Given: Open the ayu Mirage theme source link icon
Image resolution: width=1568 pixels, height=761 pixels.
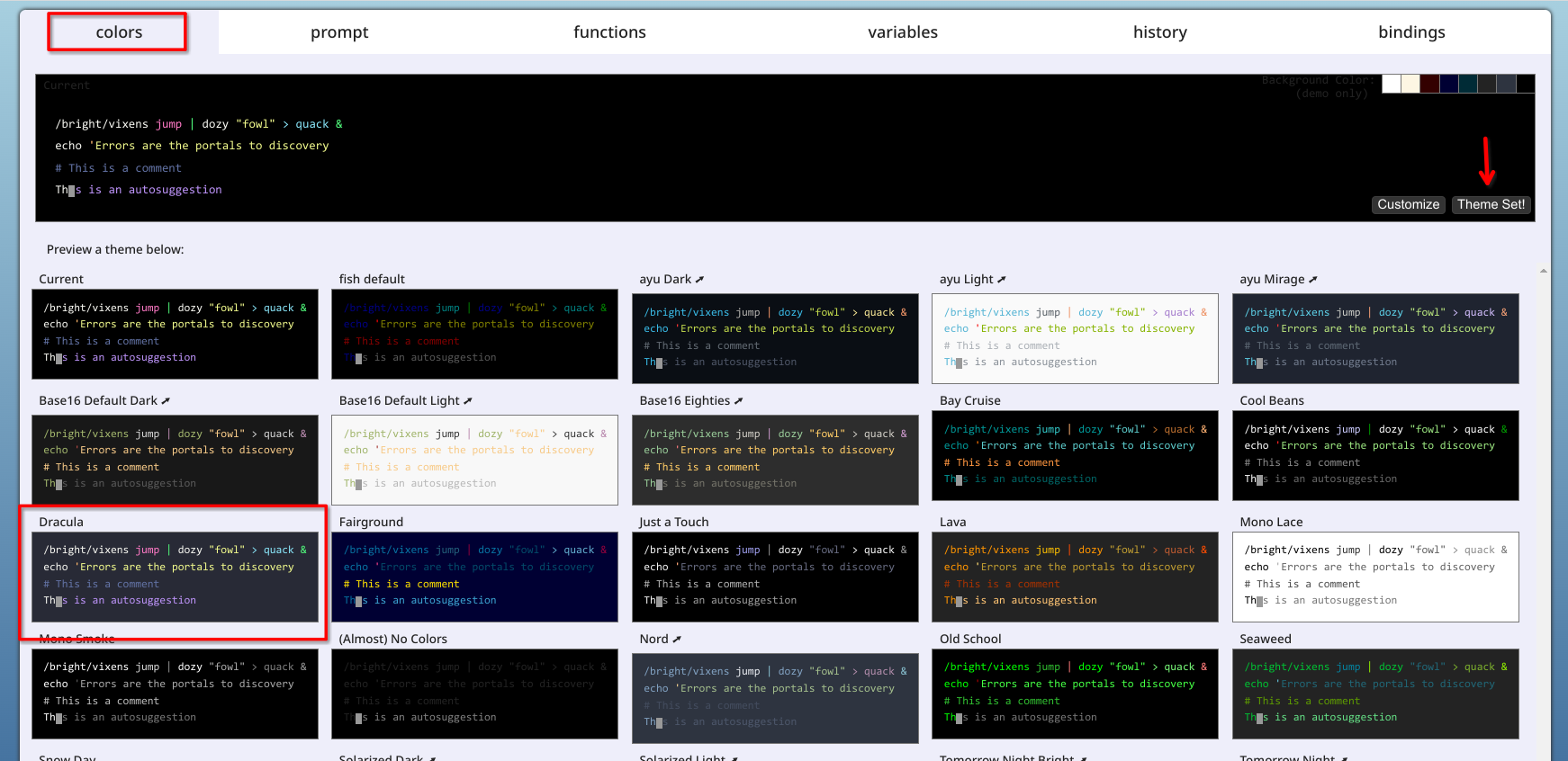Looking at the screenshot, I should [x=1312, y=280].
